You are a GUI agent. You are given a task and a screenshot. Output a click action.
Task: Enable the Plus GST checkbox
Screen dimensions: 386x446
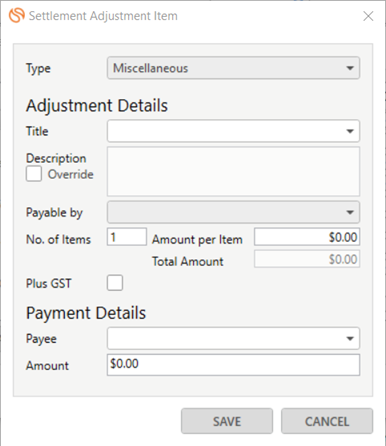[115, 283]
